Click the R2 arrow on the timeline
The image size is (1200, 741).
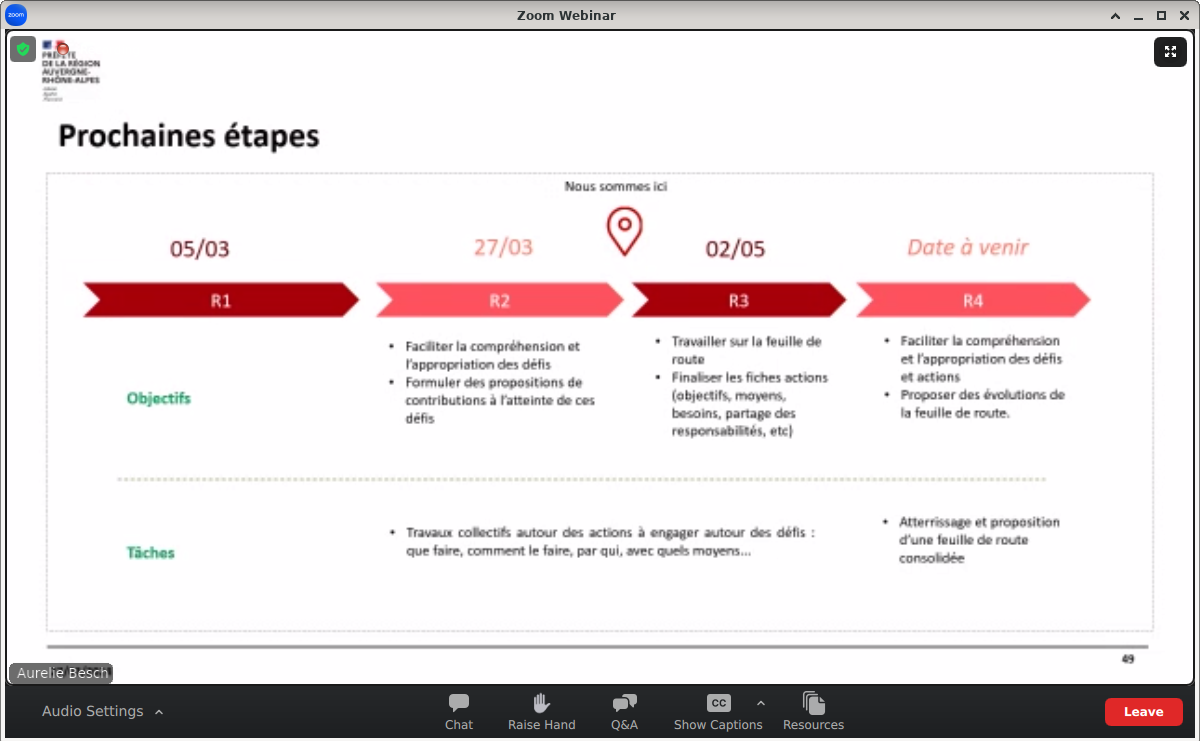click(x=499, y=300)
